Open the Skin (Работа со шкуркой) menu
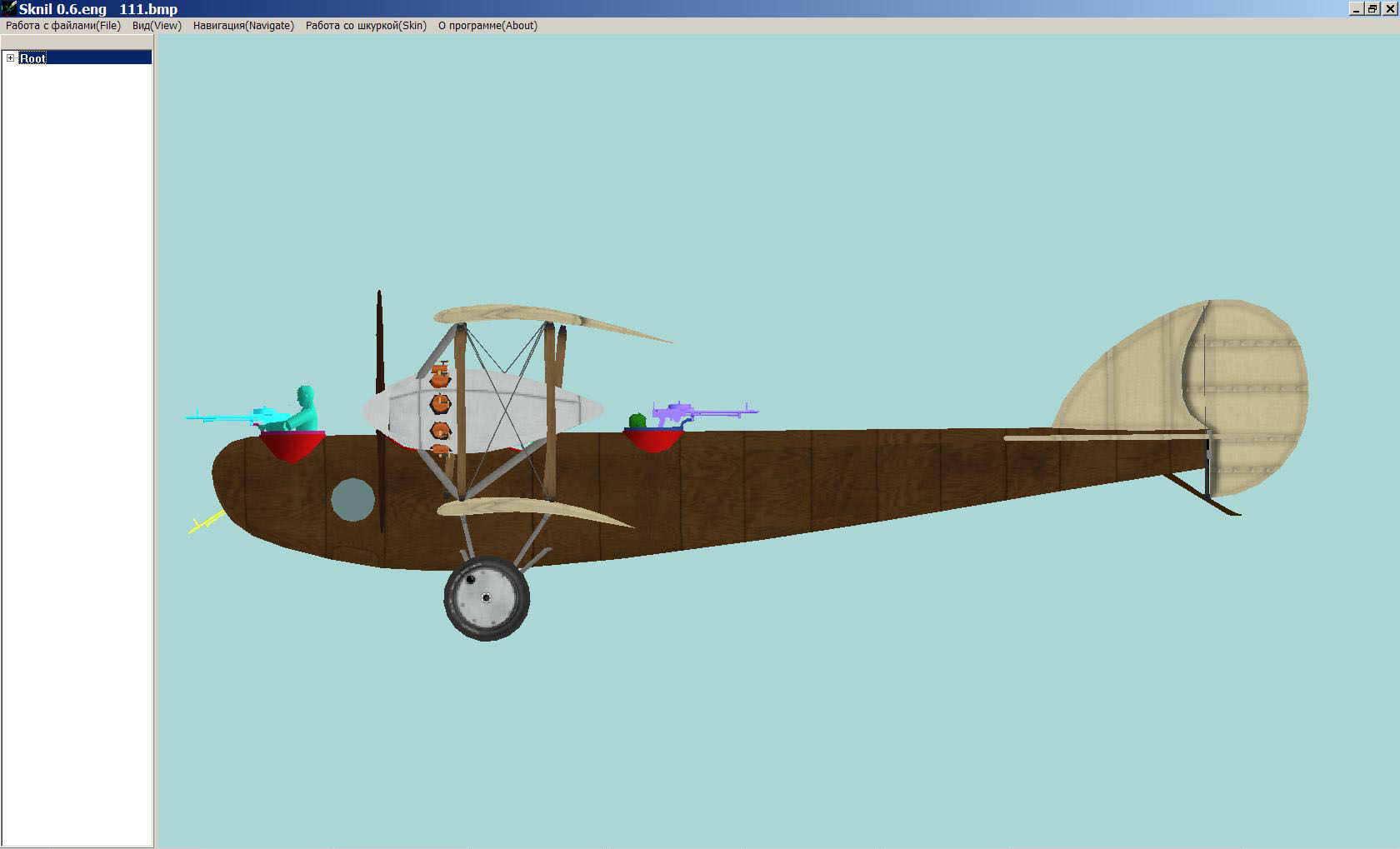1400x849 pixels. [366, 26]
